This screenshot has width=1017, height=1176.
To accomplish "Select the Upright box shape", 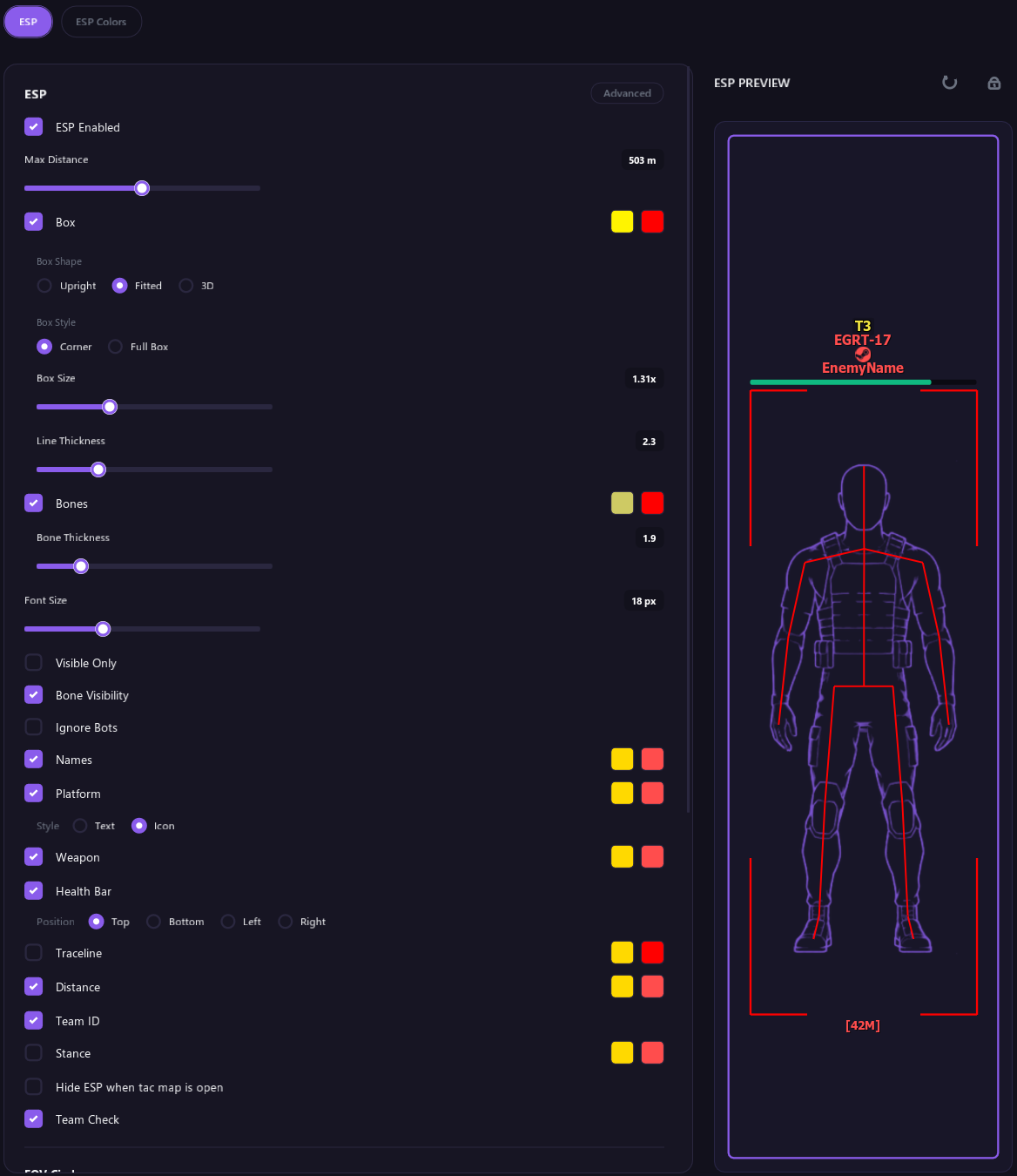I will click(x=44, y=286).
